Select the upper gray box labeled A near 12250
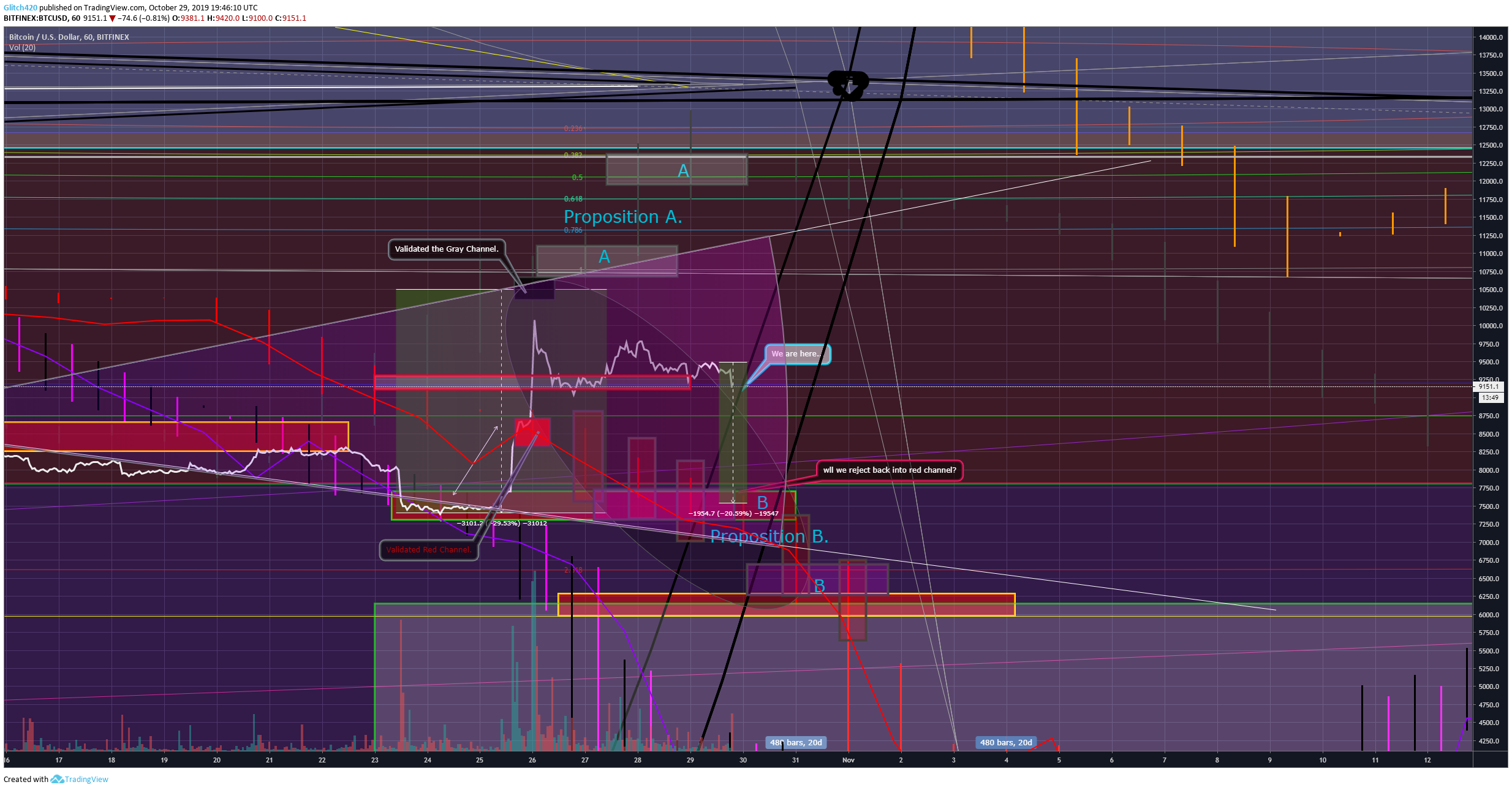 point(676,170)
